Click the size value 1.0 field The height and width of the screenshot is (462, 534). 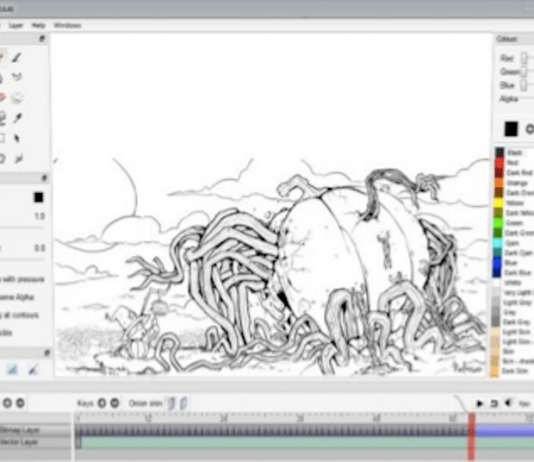point(39,216)
